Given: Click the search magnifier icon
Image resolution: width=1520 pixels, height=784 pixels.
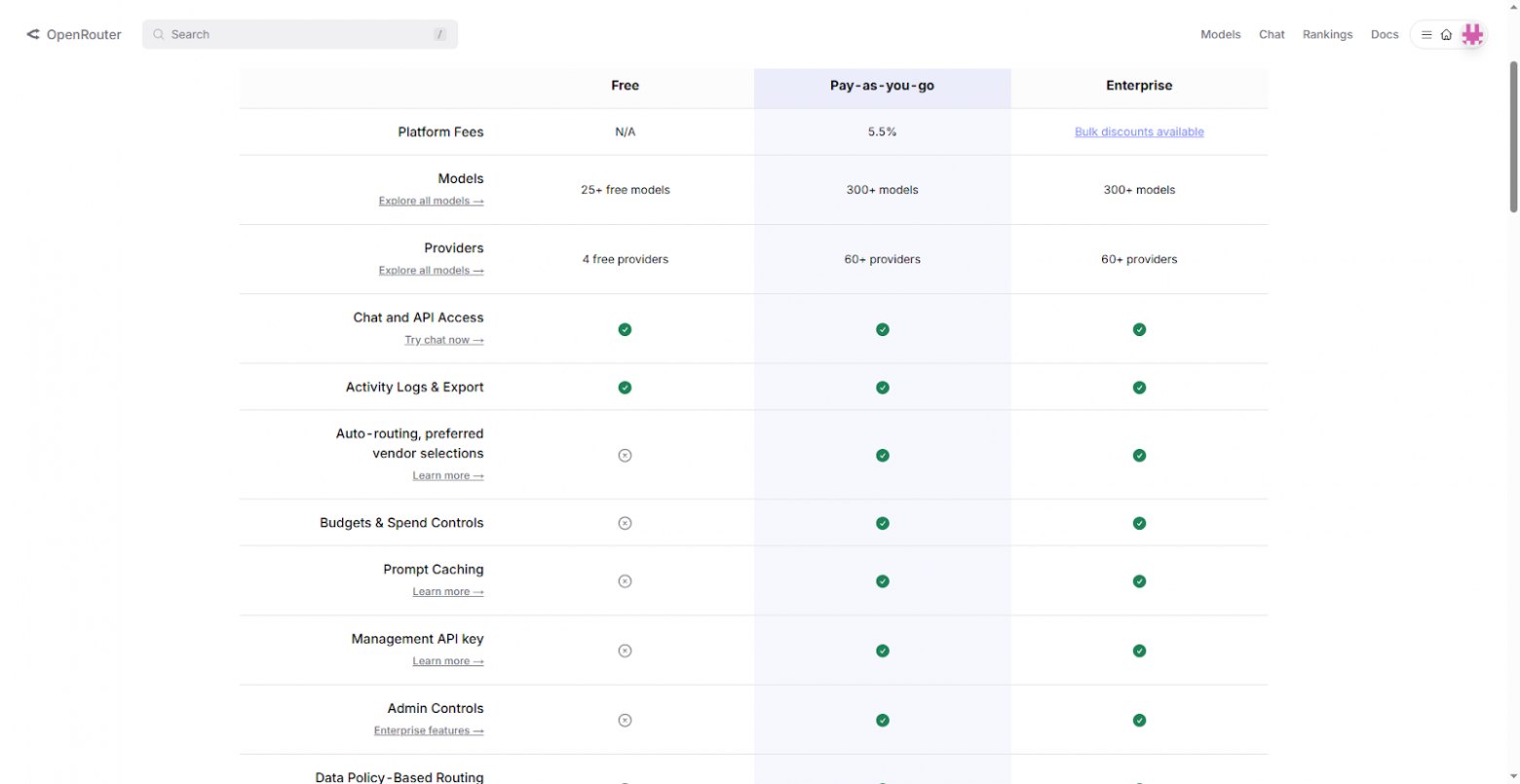Looking at the screenshot, I should point(159,34).
